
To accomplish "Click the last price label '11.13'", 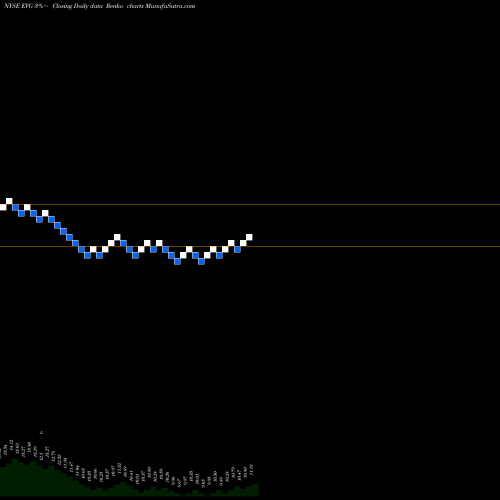I will [251, 469].
